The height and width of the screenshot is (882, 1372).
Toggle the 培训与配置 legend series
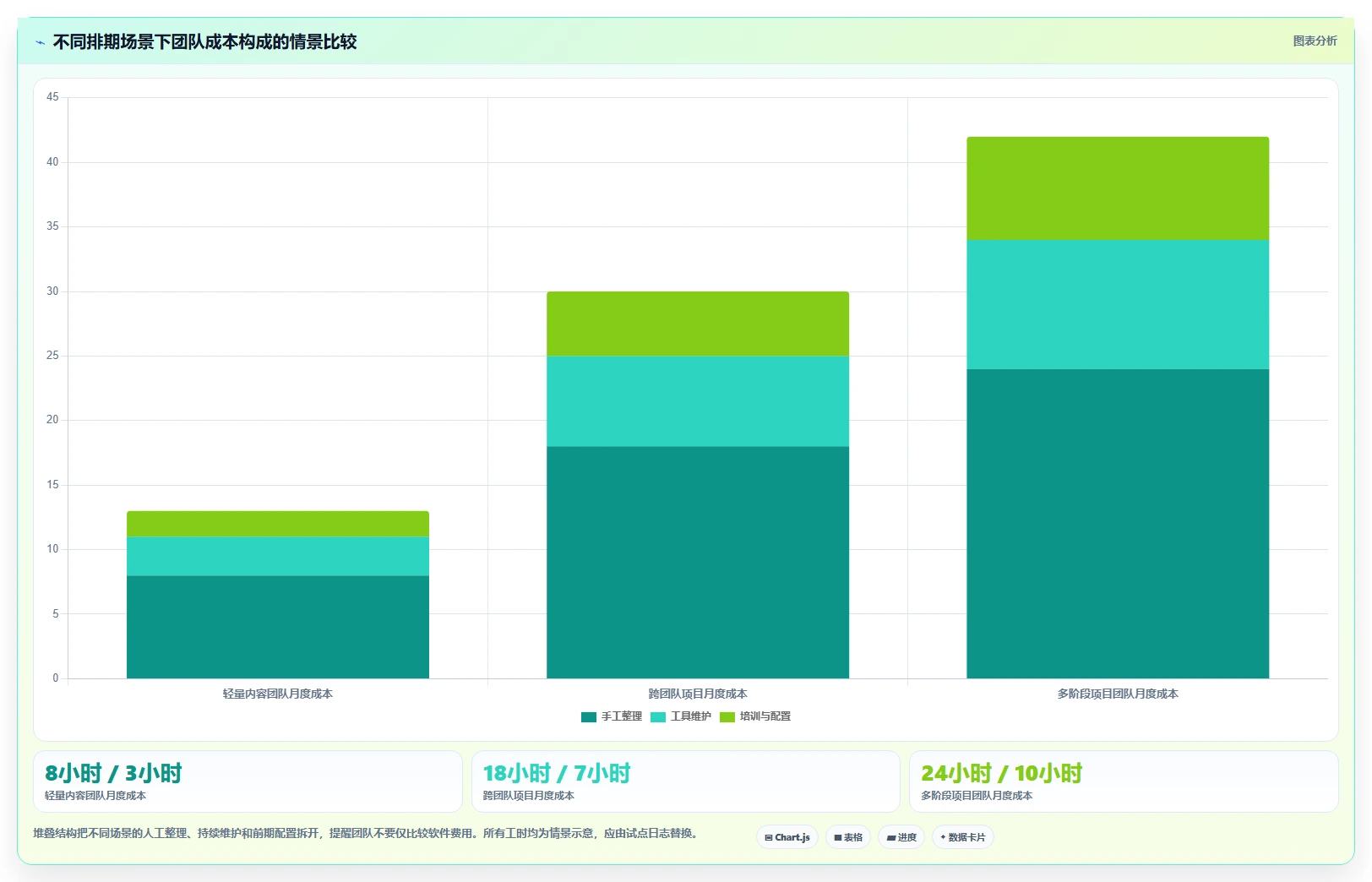[x=755, y=716]
